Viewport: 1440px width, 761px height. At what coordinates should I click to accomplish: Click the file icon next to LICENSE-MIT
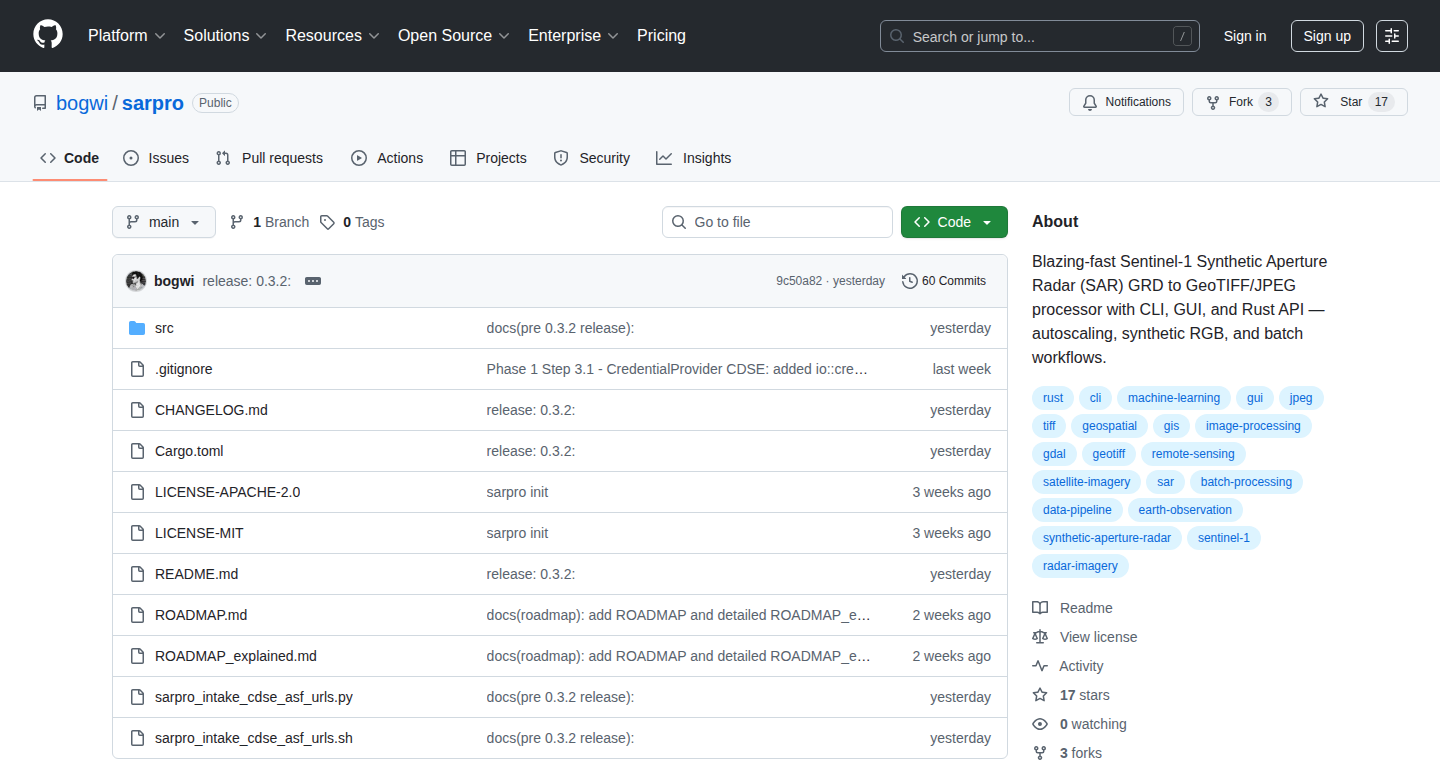point(137,533)
